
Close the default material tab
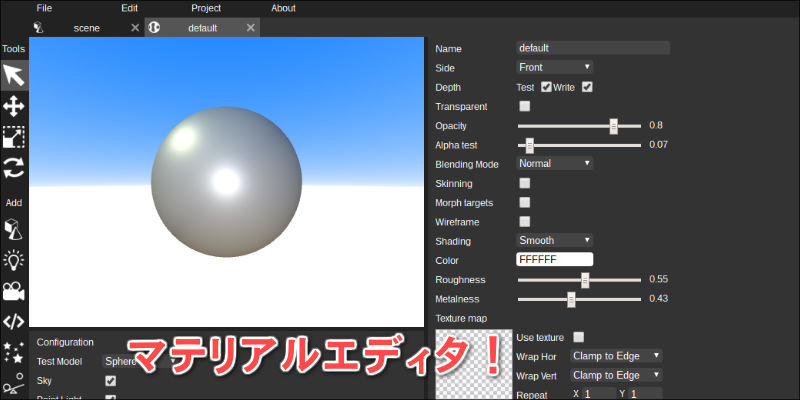[x=251, y=28]
